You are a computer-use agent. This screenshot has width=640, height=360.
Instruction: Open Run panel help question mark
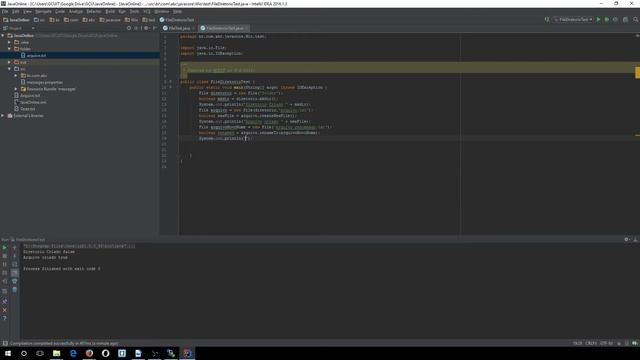tap(5, 318)
